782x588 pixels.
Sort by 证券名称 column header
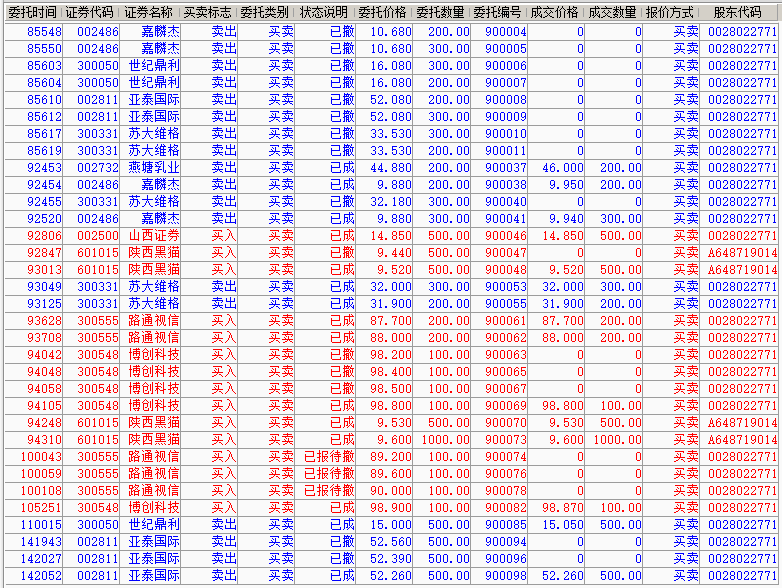[149, 12]
